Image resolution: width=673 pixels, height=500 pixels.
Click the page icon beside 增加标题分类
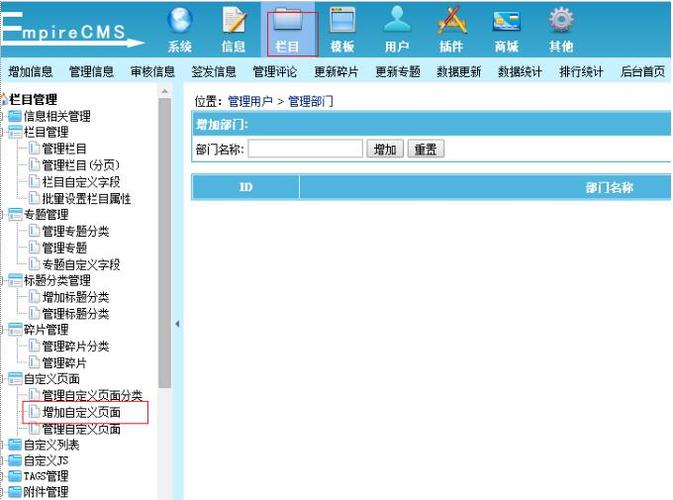34,297
